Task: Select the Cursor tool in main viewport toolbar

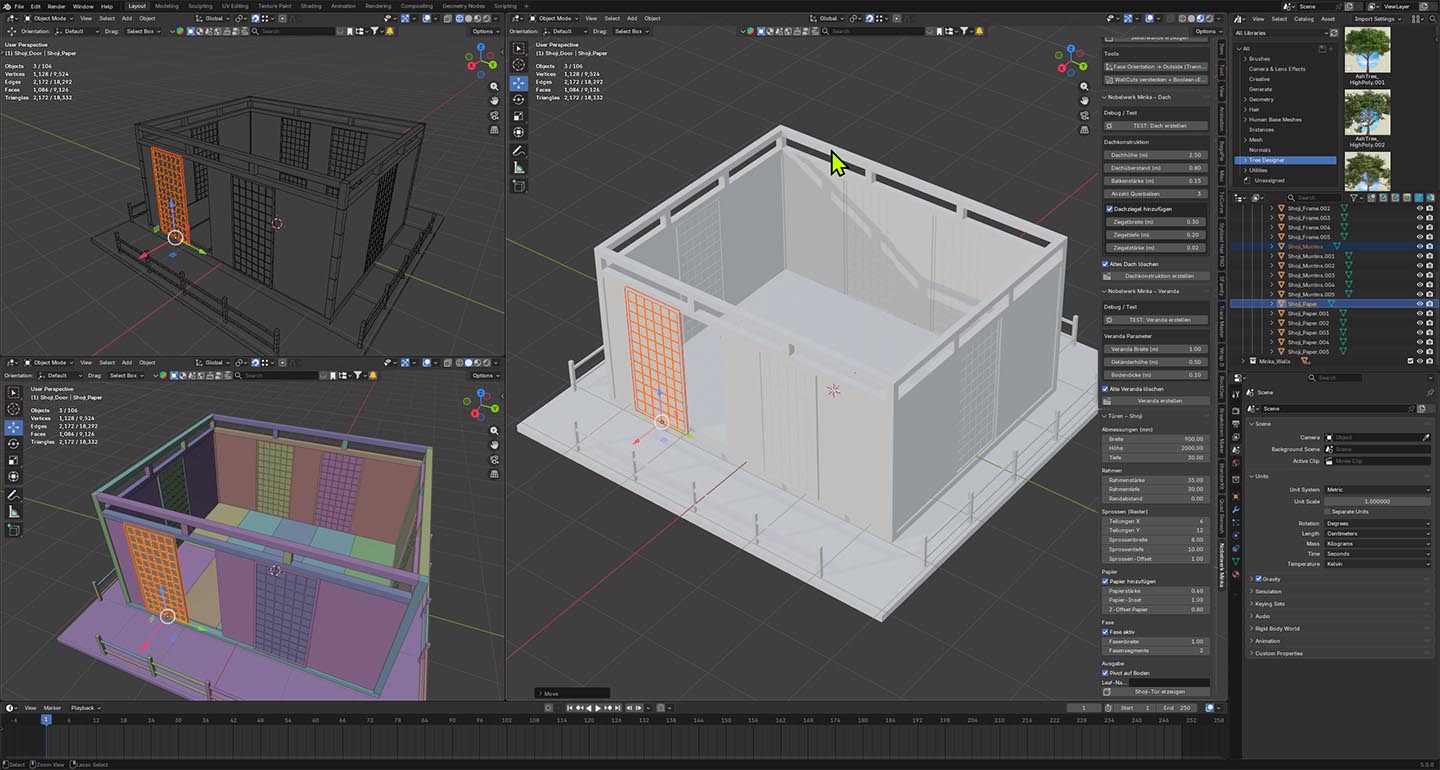Action: coord(519,65)
